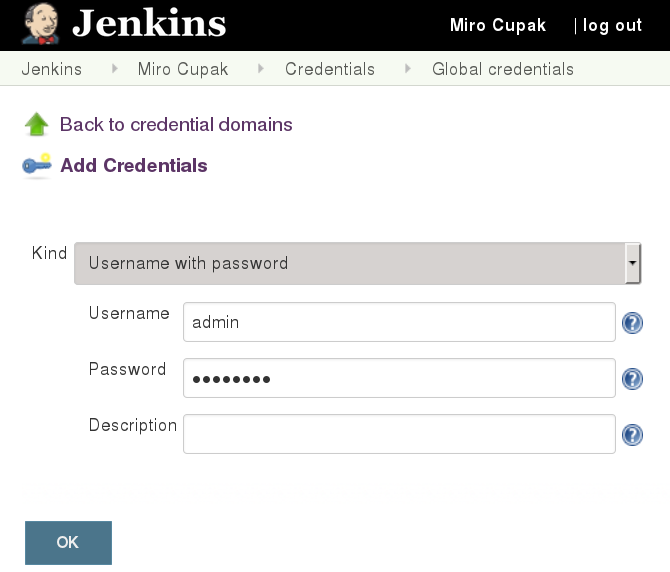670x572 pixels.
Task: Open help for the Password field
Action: [632, 379]
